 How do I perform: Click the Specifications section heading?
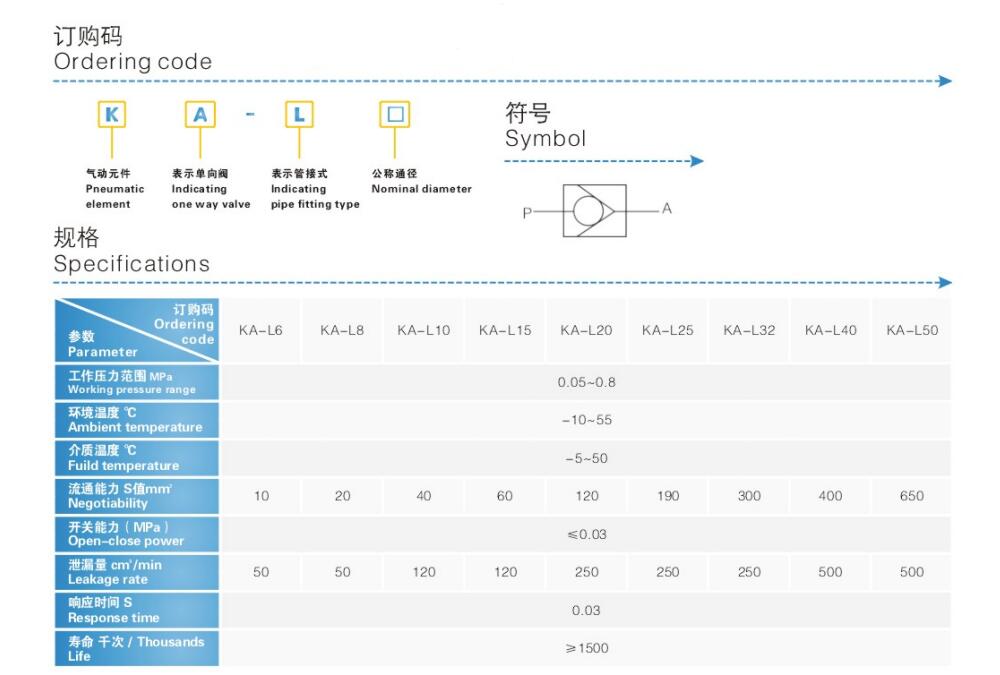[131, 264]
